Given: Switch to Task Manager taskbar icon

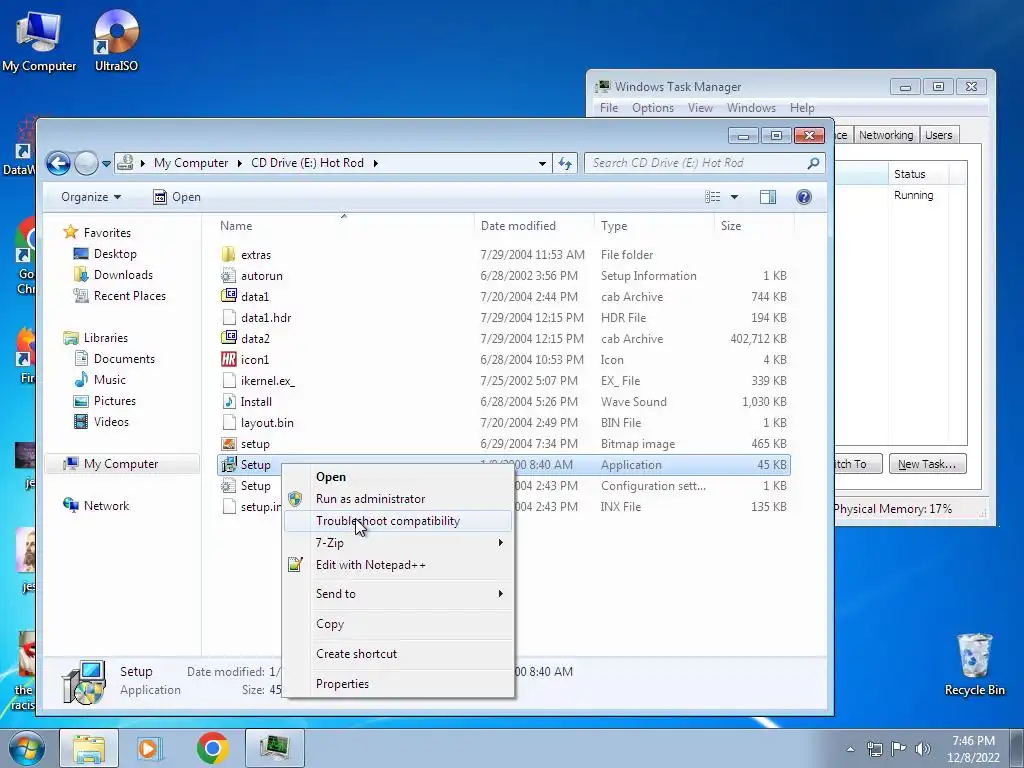Looking at the screenshot, I should pyautogui.click(x=274, y=749).
